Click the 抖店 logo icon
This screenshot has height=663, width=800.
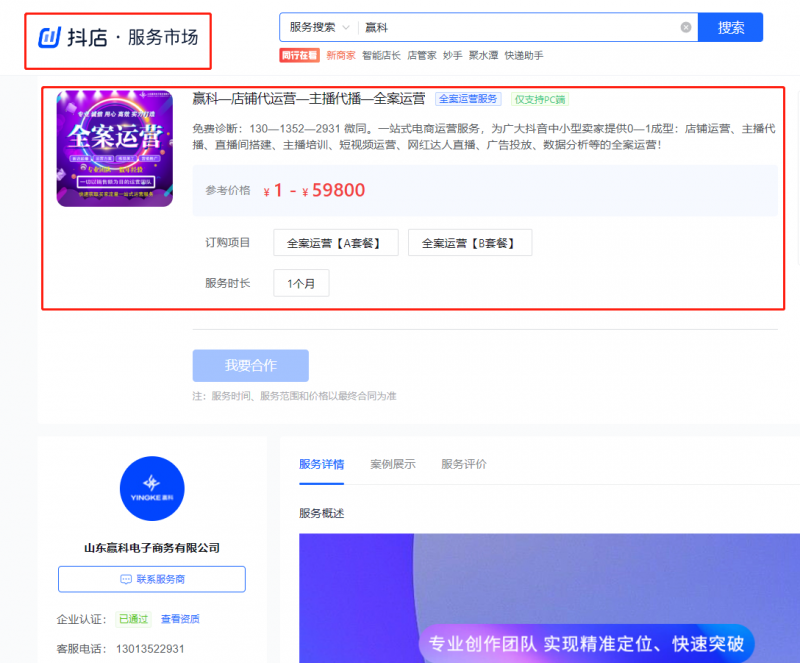[49, 37]
